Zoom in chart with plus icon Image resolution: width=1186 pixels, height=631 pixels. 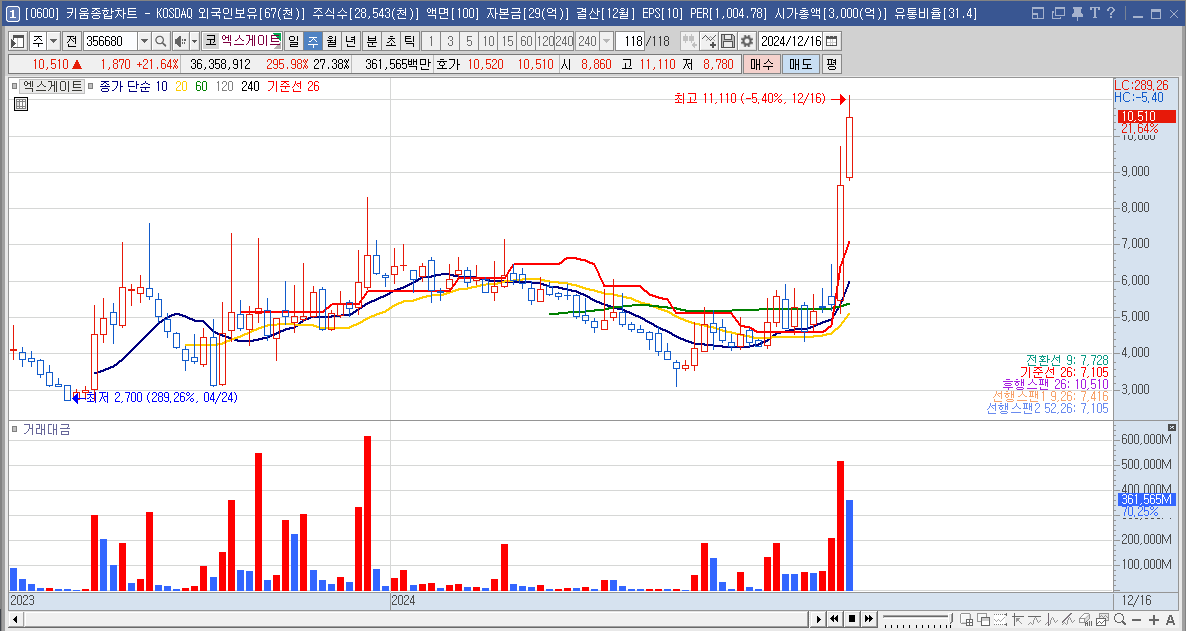point(1153,620)
